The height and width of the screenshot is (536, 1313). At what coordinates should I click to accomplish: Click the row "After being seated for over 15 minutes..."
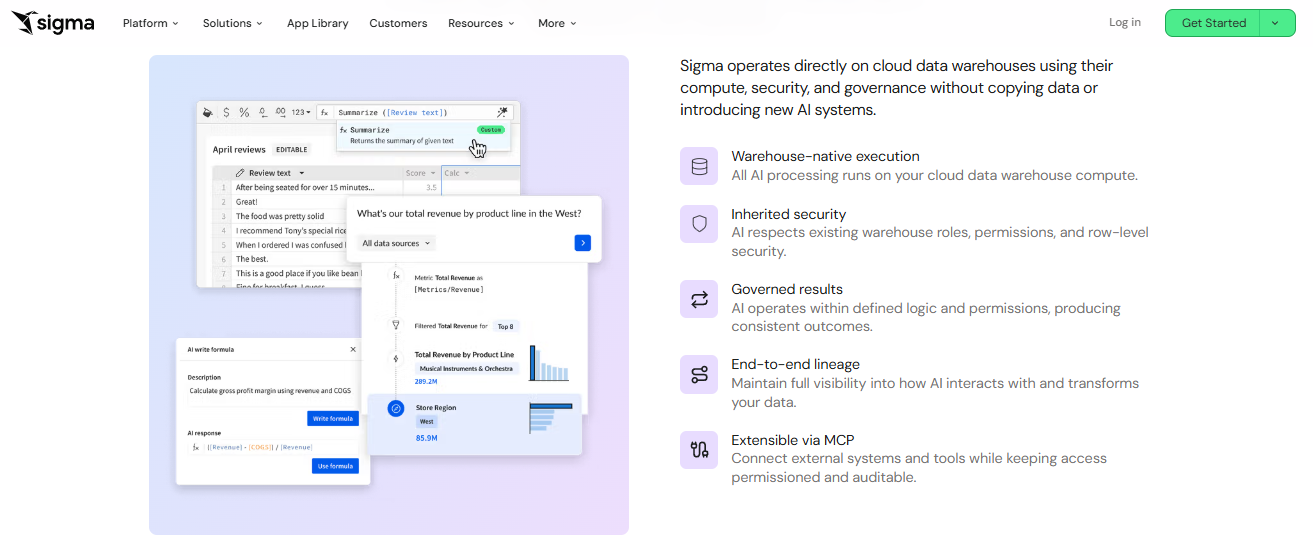pyautogui.click(x=305, y=187)
